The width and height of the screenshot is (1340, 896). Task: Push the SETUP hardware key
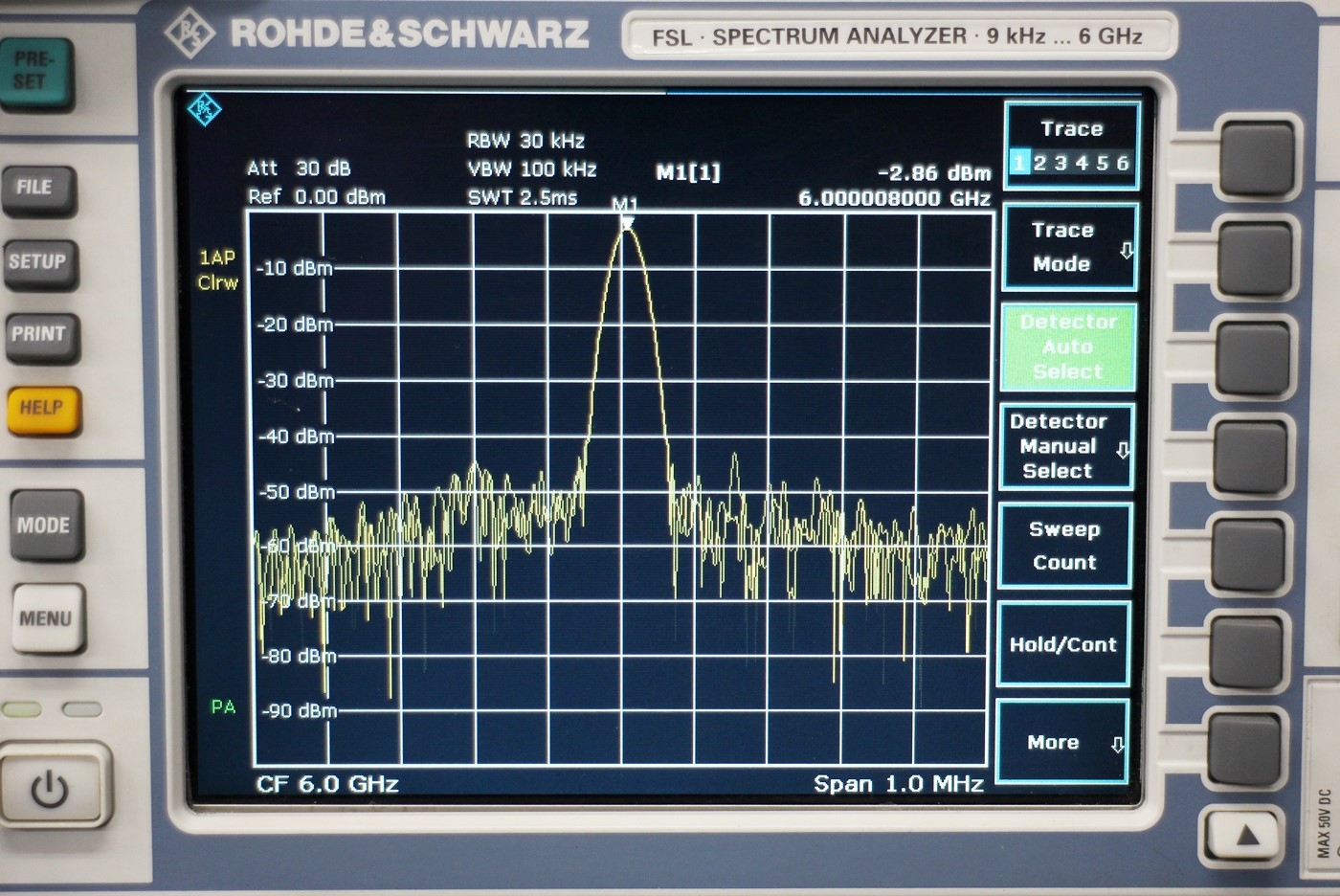click(38, 263)
